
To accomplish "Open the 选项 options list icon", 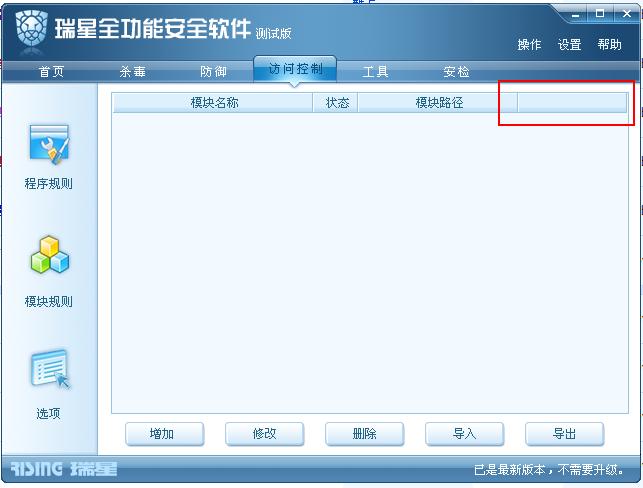I will (x=50, y=368).
